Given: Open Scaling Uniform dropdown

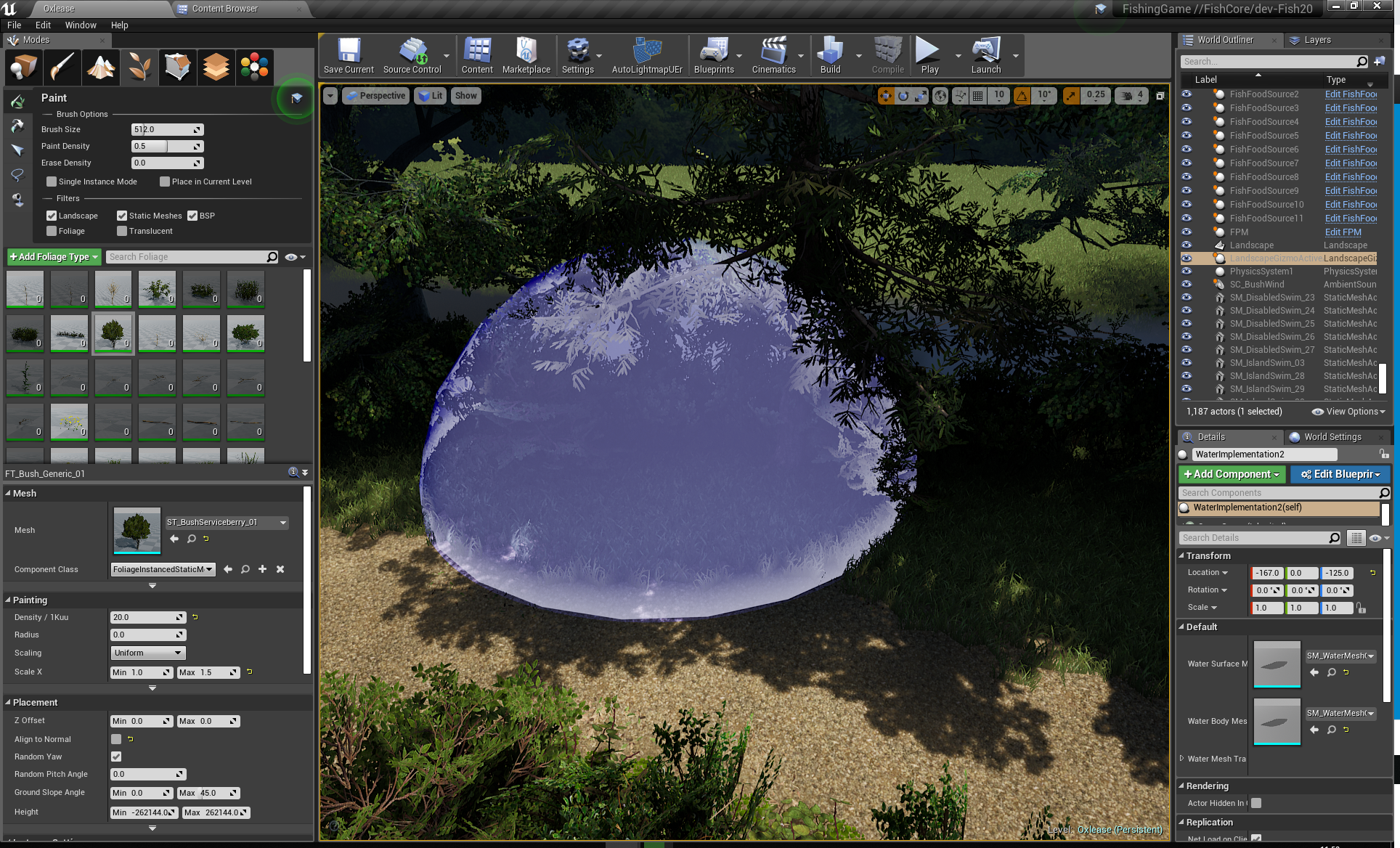Looking at the screenshot, I should pos(148,653).
